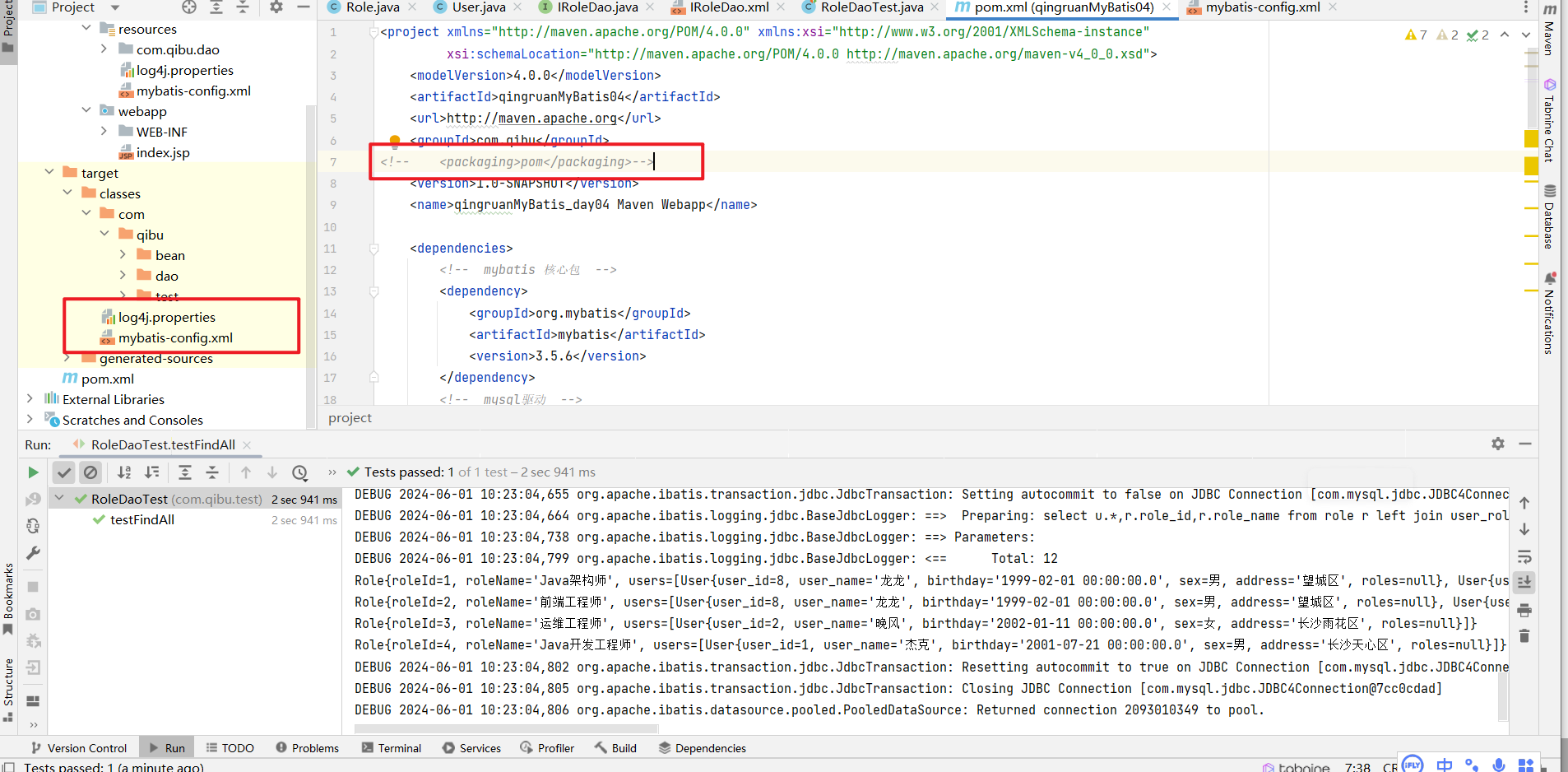Expand the WEB-INF folder

[104, 131]
